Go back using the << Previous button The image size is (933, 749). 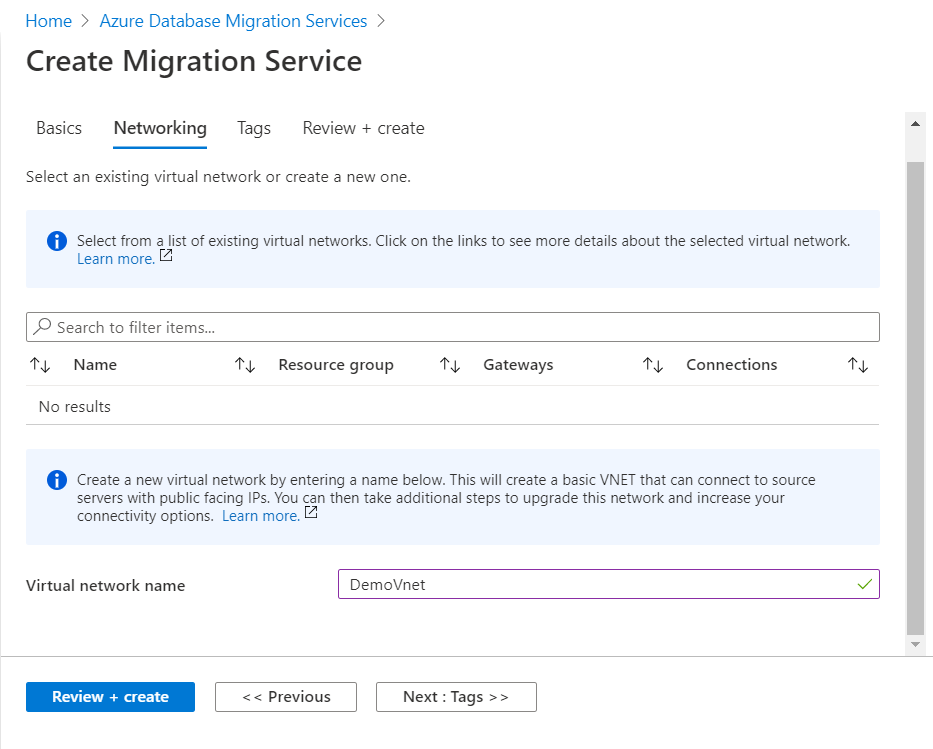click(x=286, y=697)
